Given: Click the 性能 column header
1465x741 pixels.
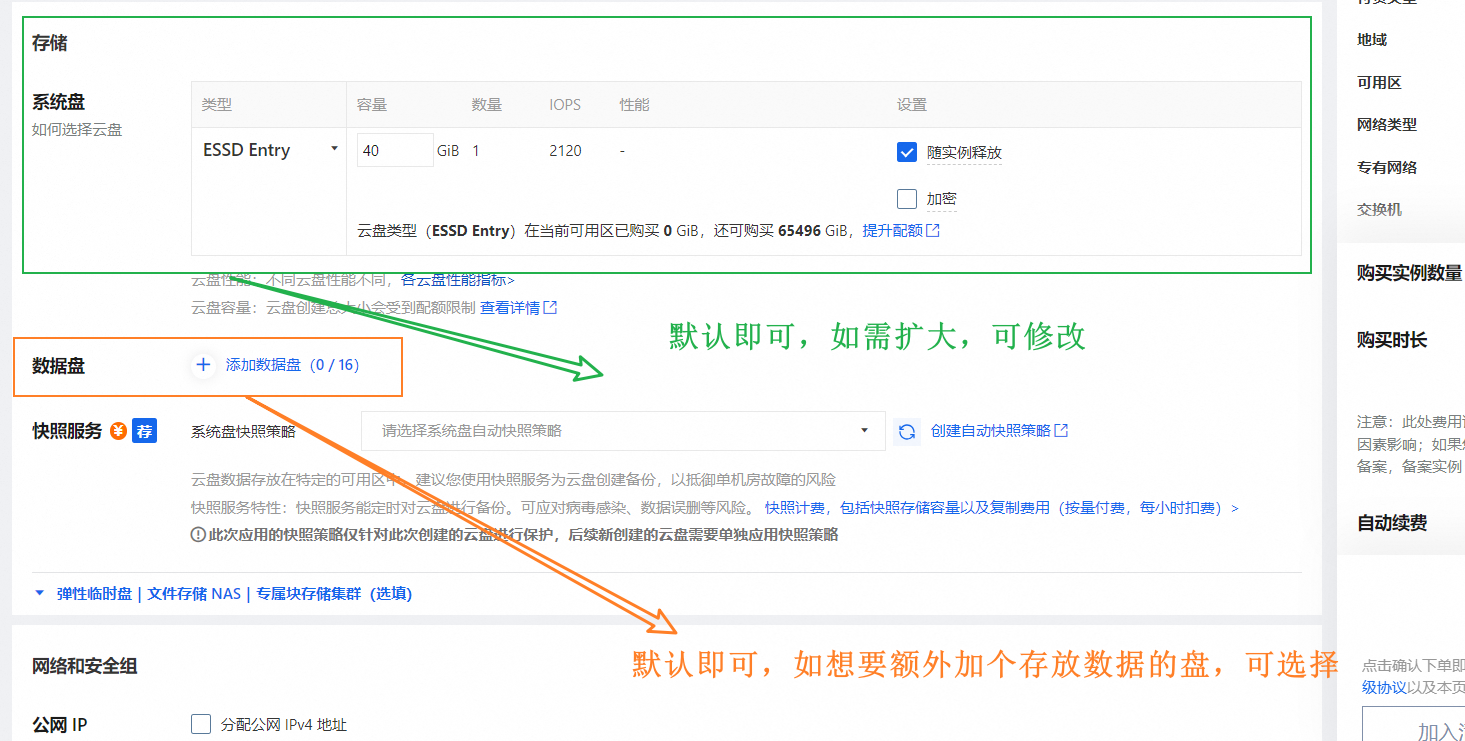Looking at the screenshot, I should click(x=634, y=104).
